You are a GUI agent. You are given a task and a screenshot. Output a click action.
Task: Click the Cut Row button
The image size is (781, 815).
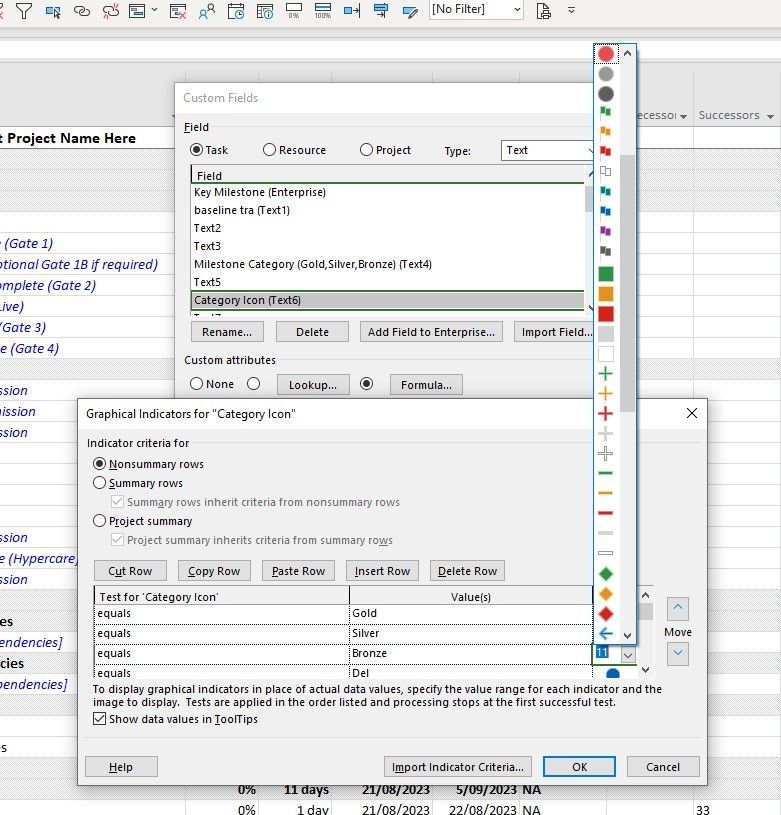[x=130, y=571]
